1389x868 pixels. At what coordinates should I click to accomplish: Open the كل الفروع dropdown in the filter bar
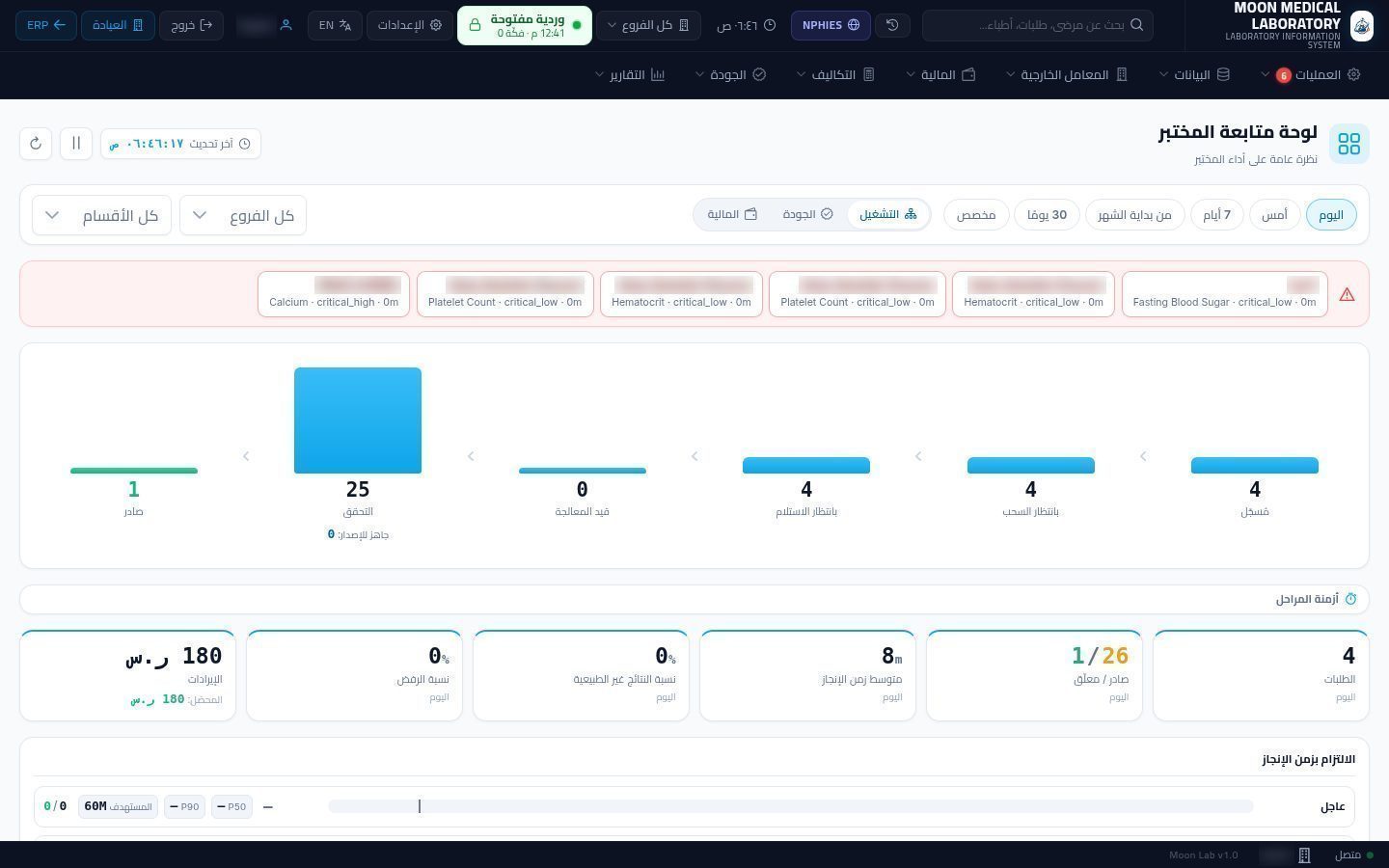[x=243, y=215]
